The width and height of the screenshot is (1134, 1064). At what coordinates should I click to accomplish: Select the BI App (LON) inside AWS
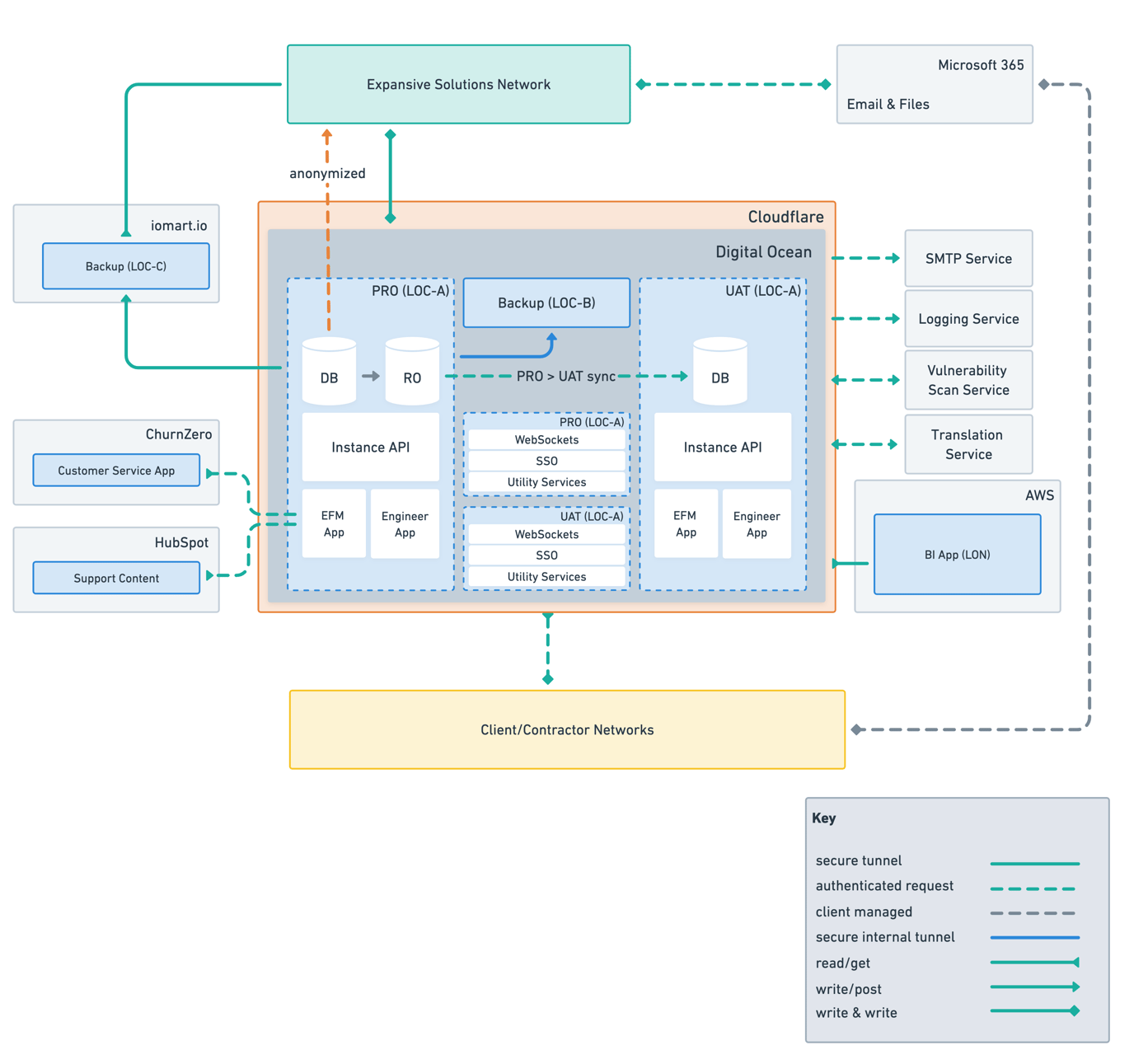pos(956,554)
